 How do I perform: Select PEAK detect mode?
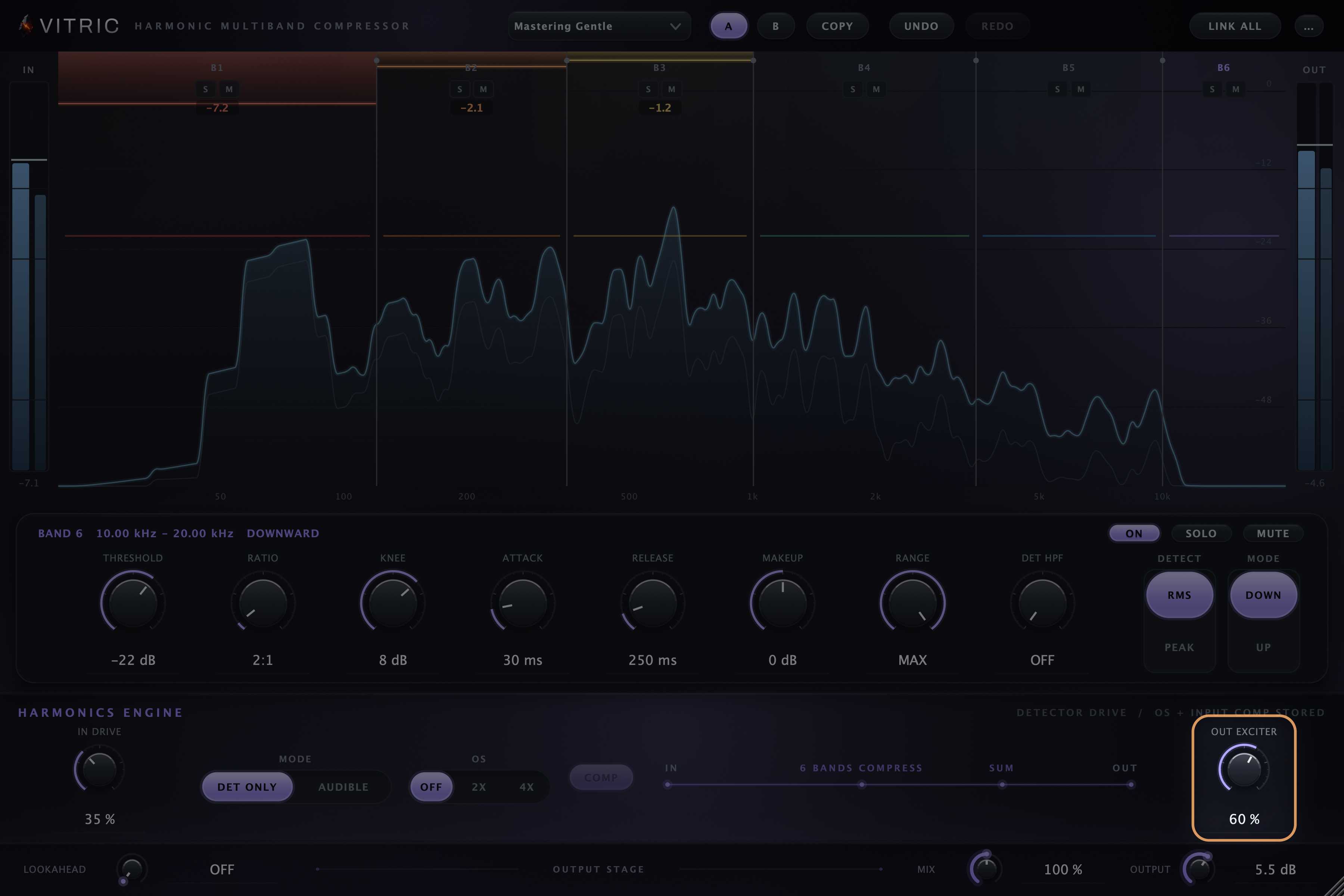[1179, 647]
